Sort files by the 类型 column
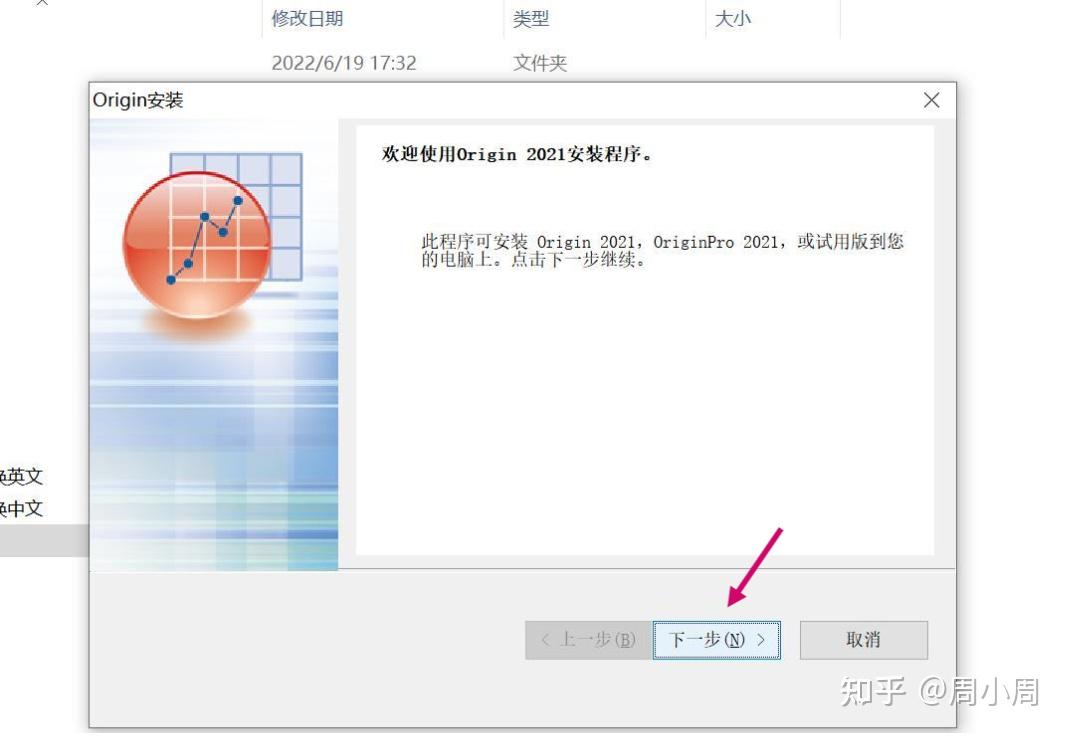 coord(531,18)
